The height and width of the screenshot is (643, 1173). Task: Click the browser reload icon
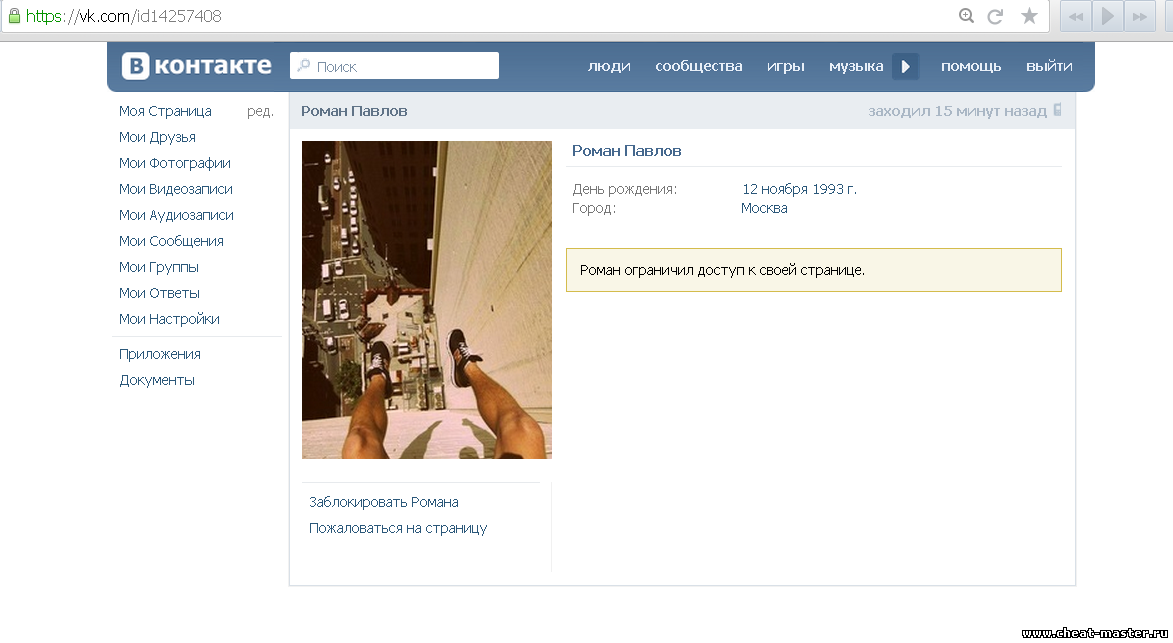[995, 16]
